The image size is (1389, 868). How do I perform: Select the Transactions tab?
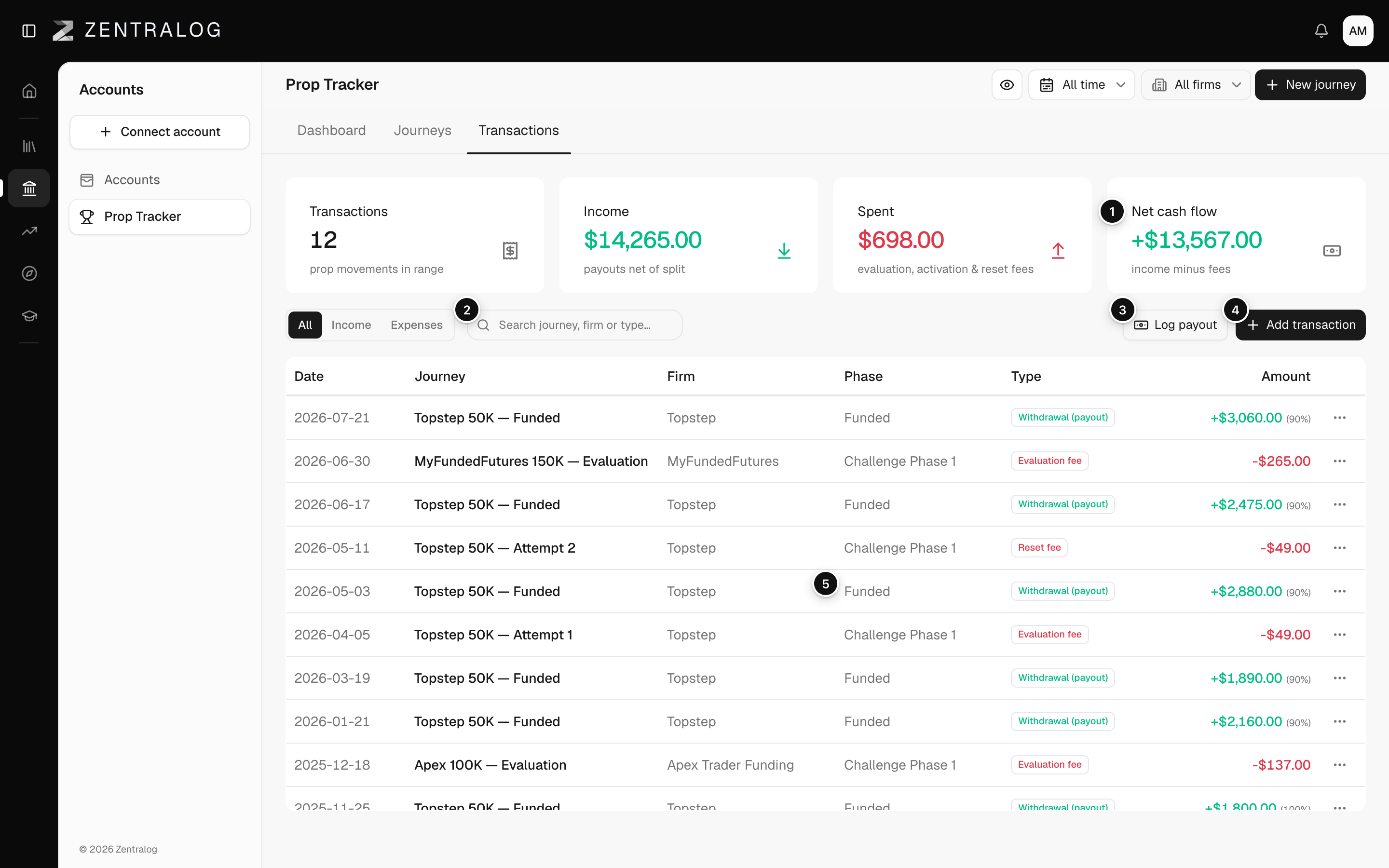pos(519,130)
